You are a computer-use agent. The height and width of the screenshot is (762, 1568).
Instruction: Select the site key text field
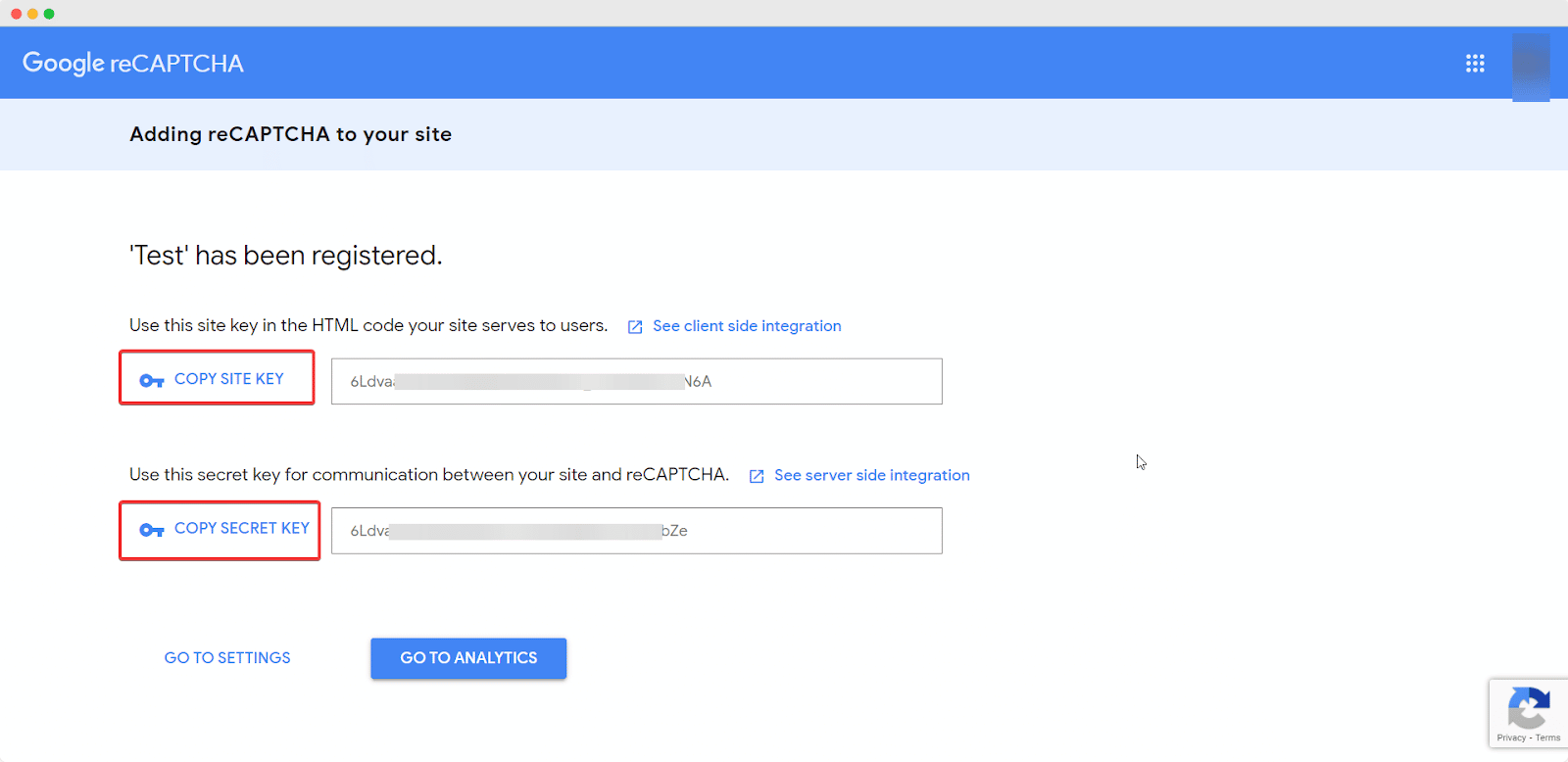point(637,381)
